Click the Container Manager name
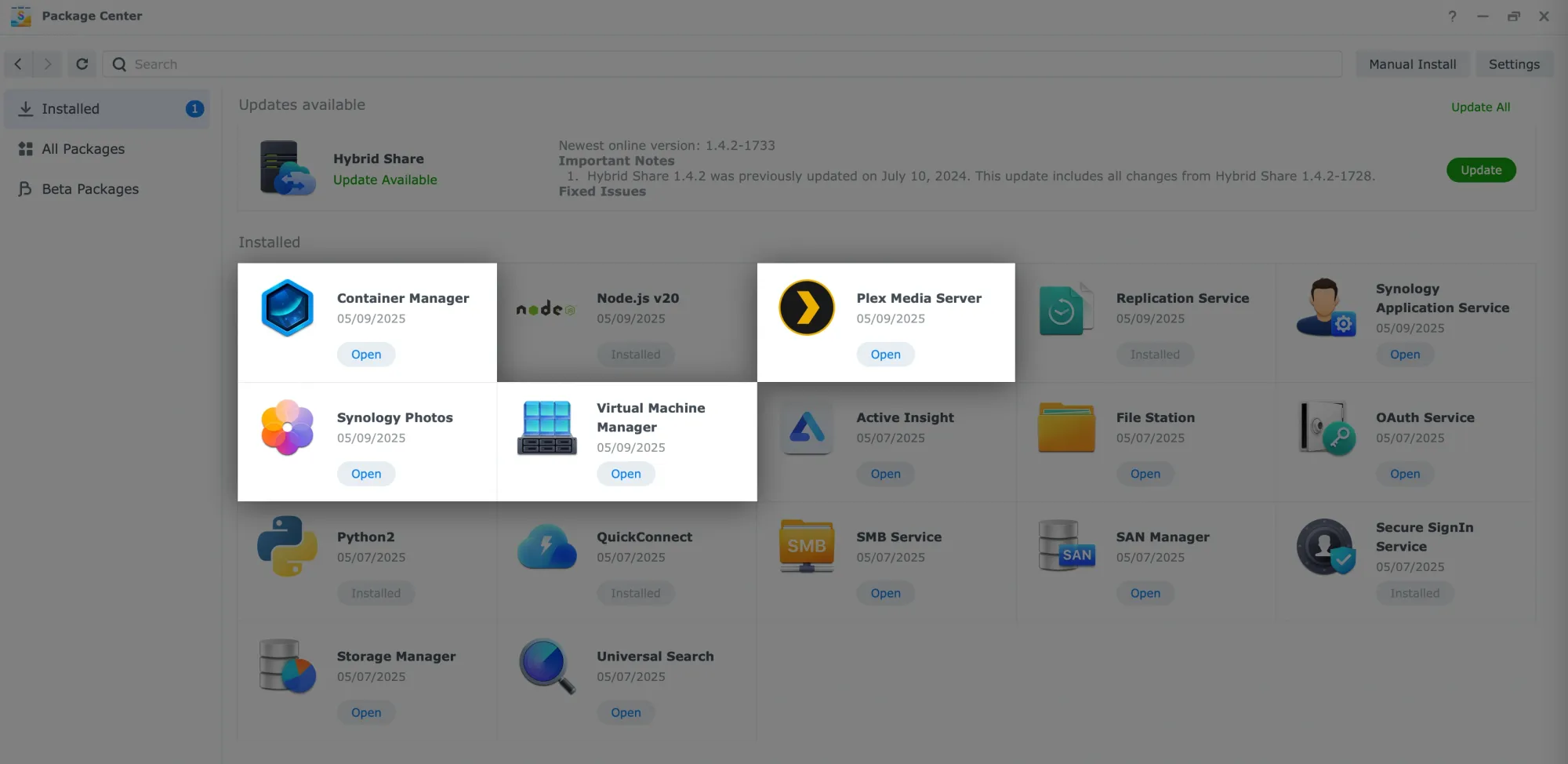This screenshot has height=764, width=1568. click(403, 298)
